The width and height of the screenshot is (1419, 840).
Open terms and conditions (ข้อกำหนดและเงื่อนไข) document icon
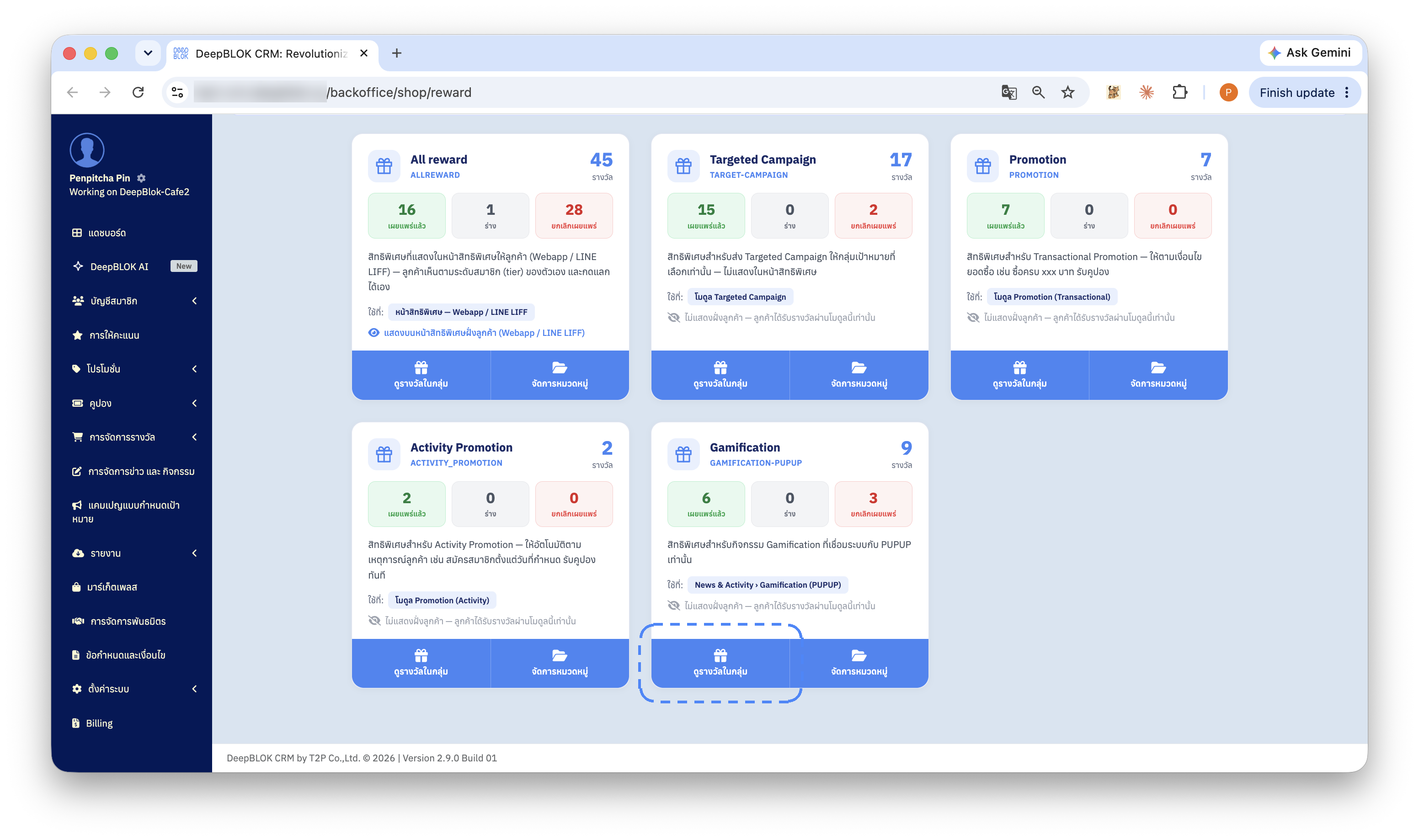[x=76, y=655]
